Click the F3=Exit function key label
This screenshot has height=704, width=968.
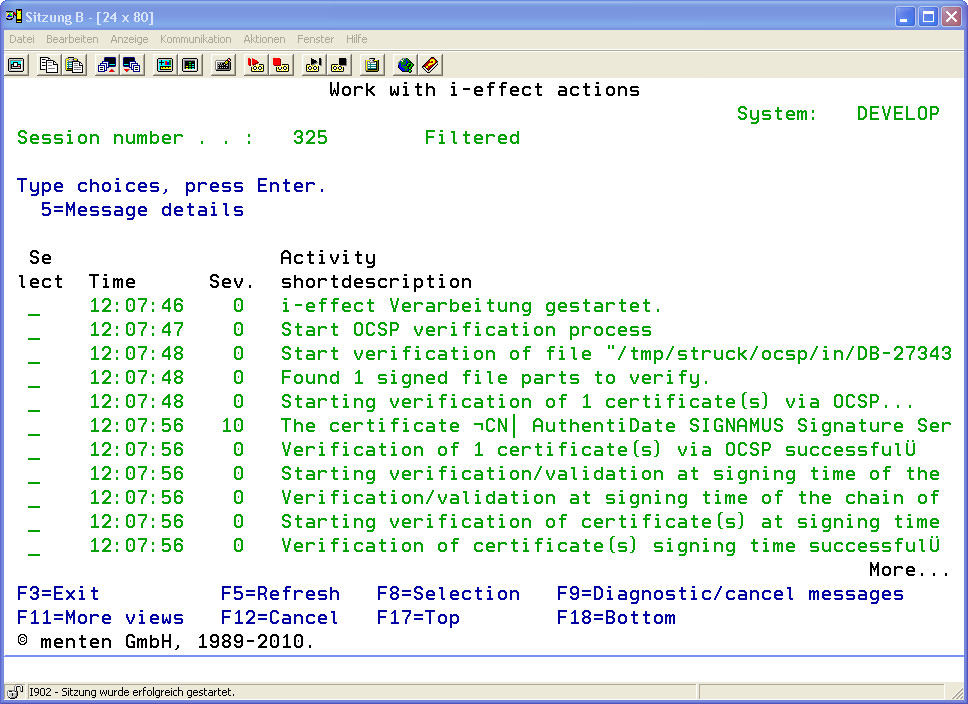(x=58, y=594)
